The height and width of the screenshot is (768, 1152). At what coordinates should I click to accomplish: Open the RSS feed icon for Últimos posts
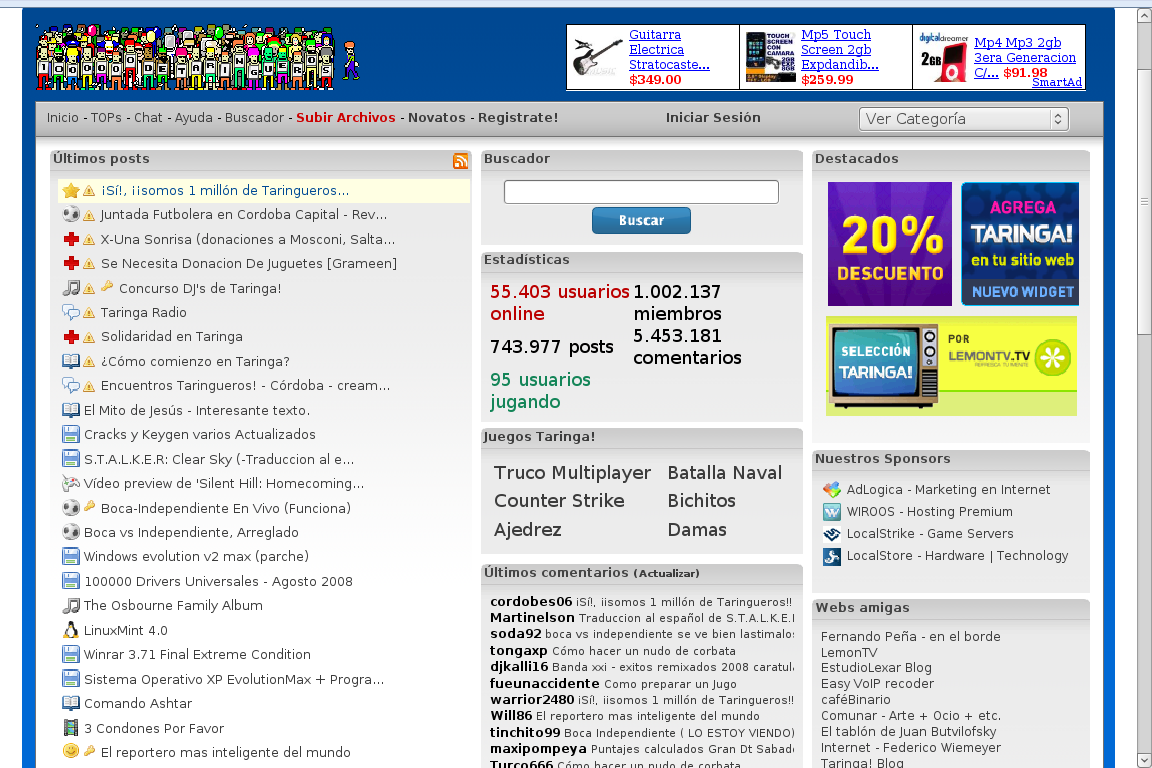click(x=461, y=162)
